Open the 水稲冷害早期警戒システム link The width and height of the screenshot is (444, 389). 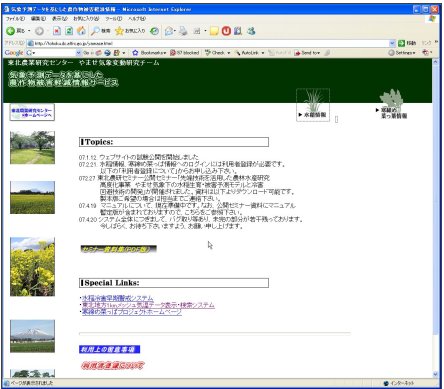pos(118,298)
